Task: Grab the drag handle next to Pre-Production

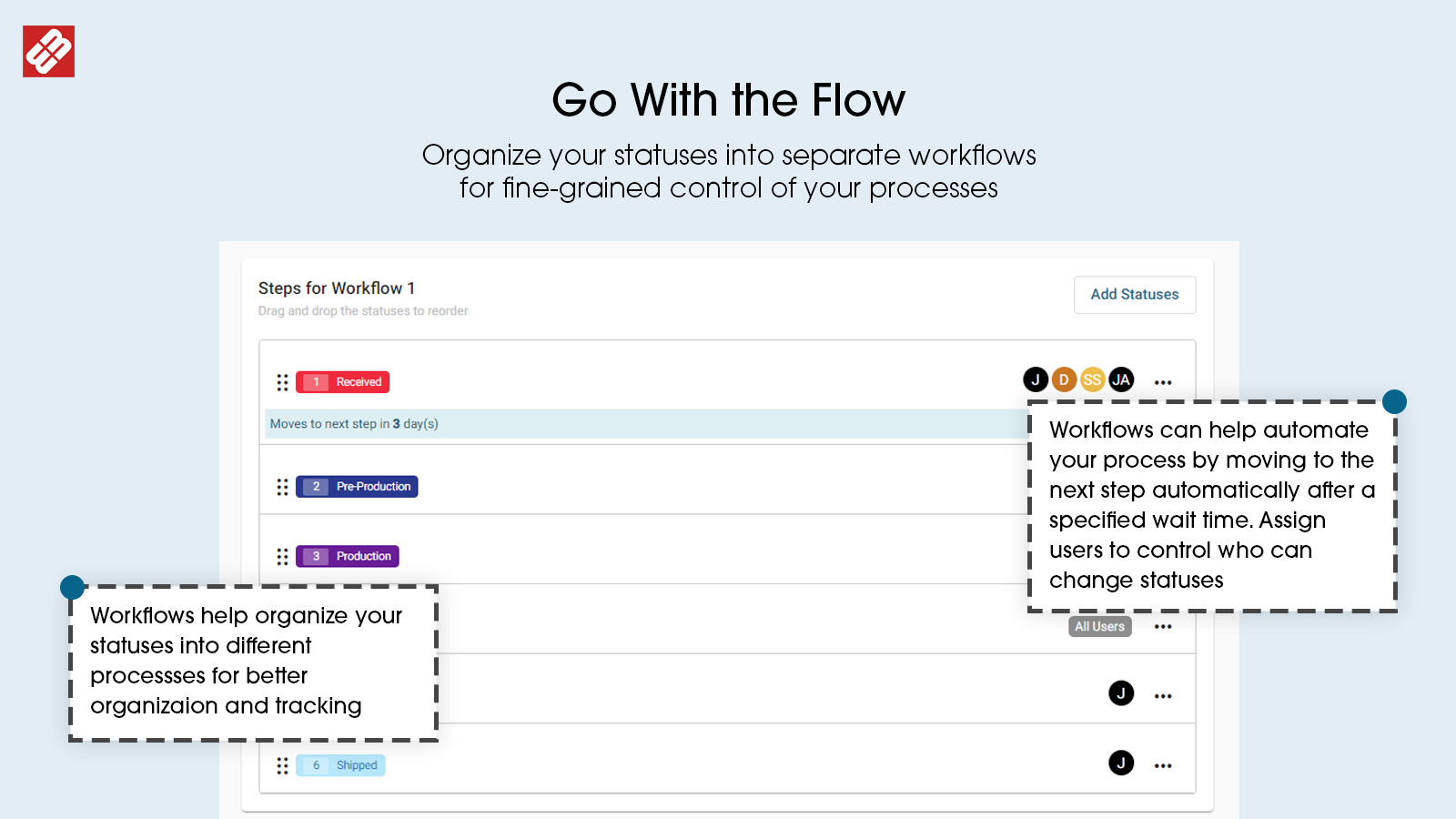Action: [x=283, y=487]
